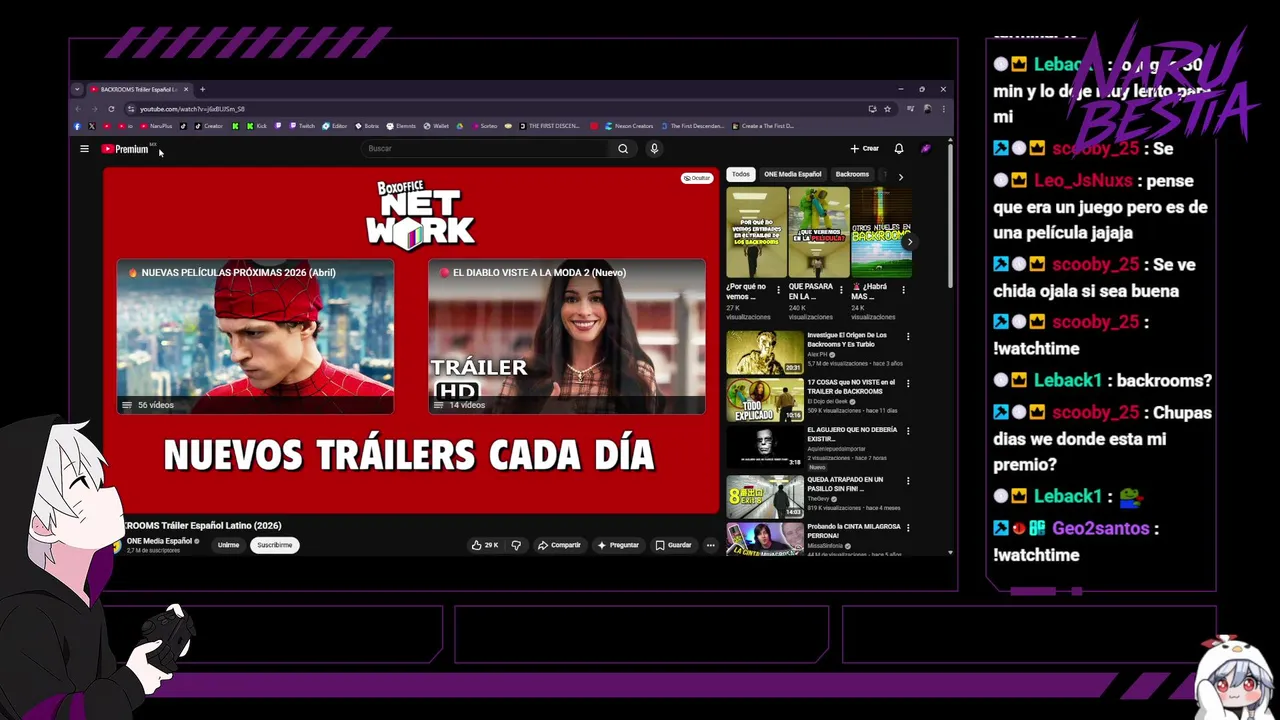Start voice search with the microphone icon

point(654,149)
